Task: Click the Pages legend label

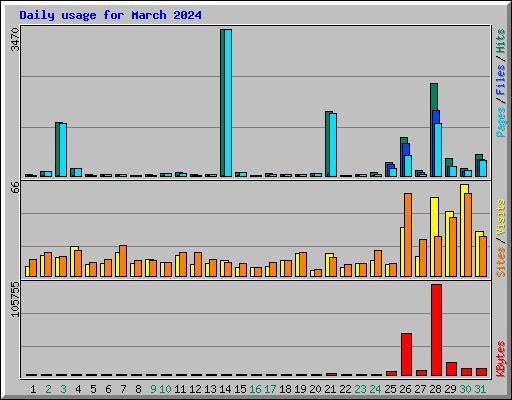Action: coord(501,122)
